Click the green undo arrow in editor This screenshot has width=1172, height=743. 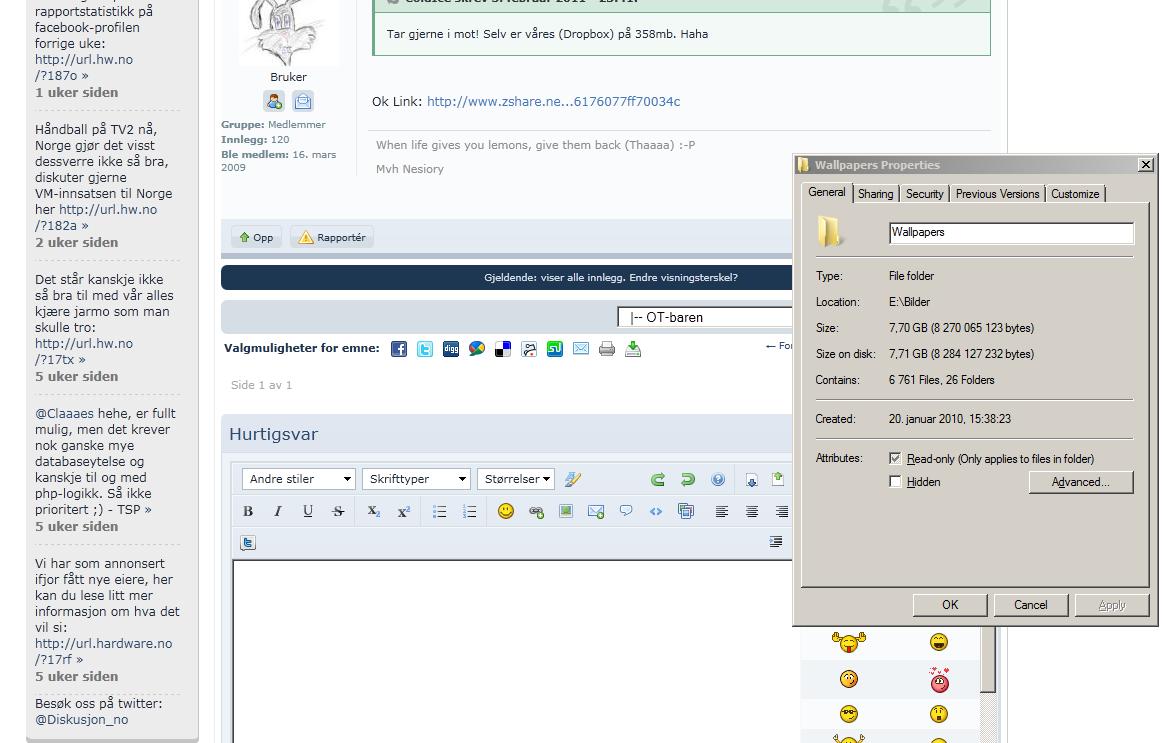[688, 479]
